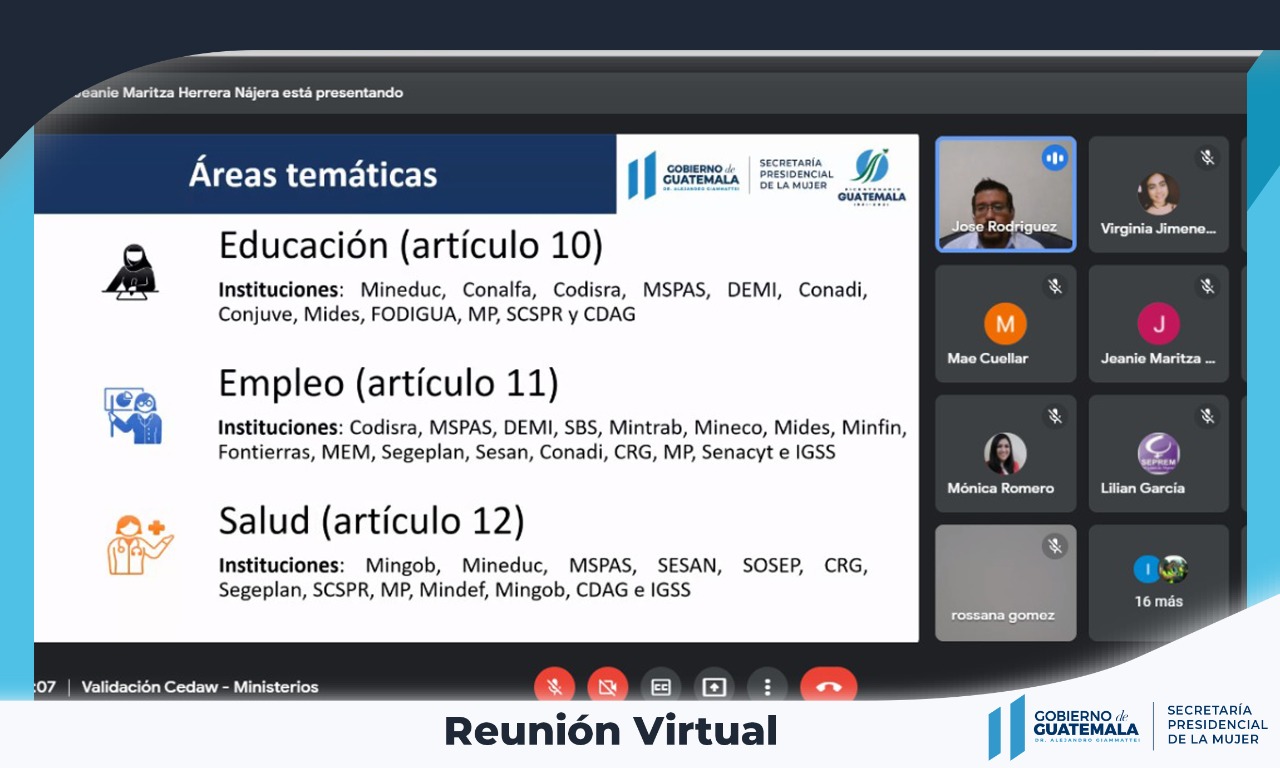Click the muted mic icon on Virginia Jimenez's tile

(x=1207, y=157)
